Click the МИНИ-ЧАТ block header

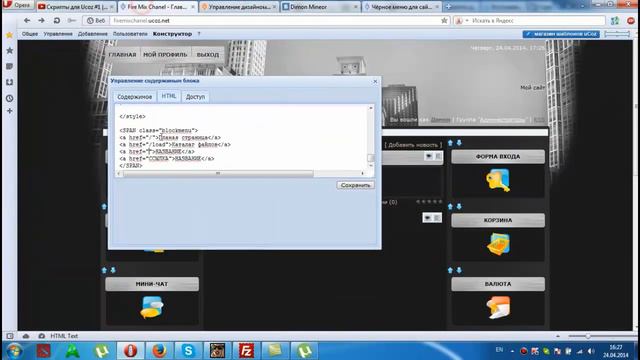coord(152,284)
